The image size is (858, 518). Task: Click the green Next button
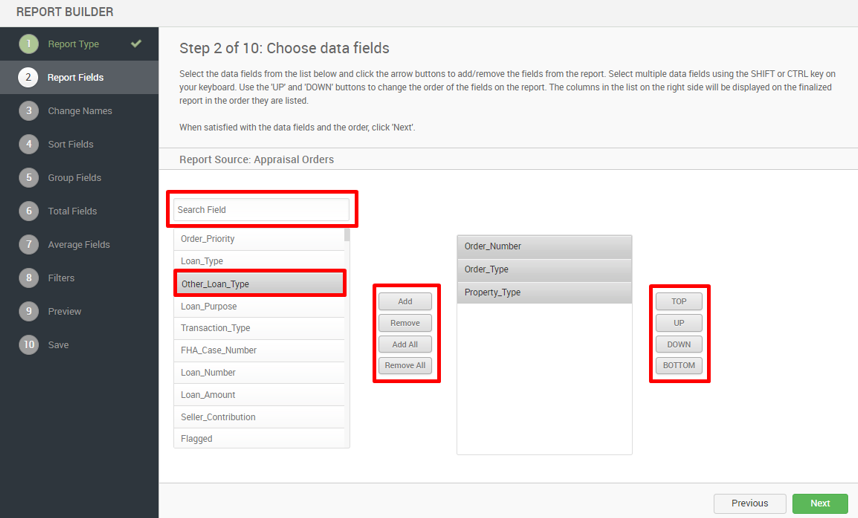click(820, 503)
